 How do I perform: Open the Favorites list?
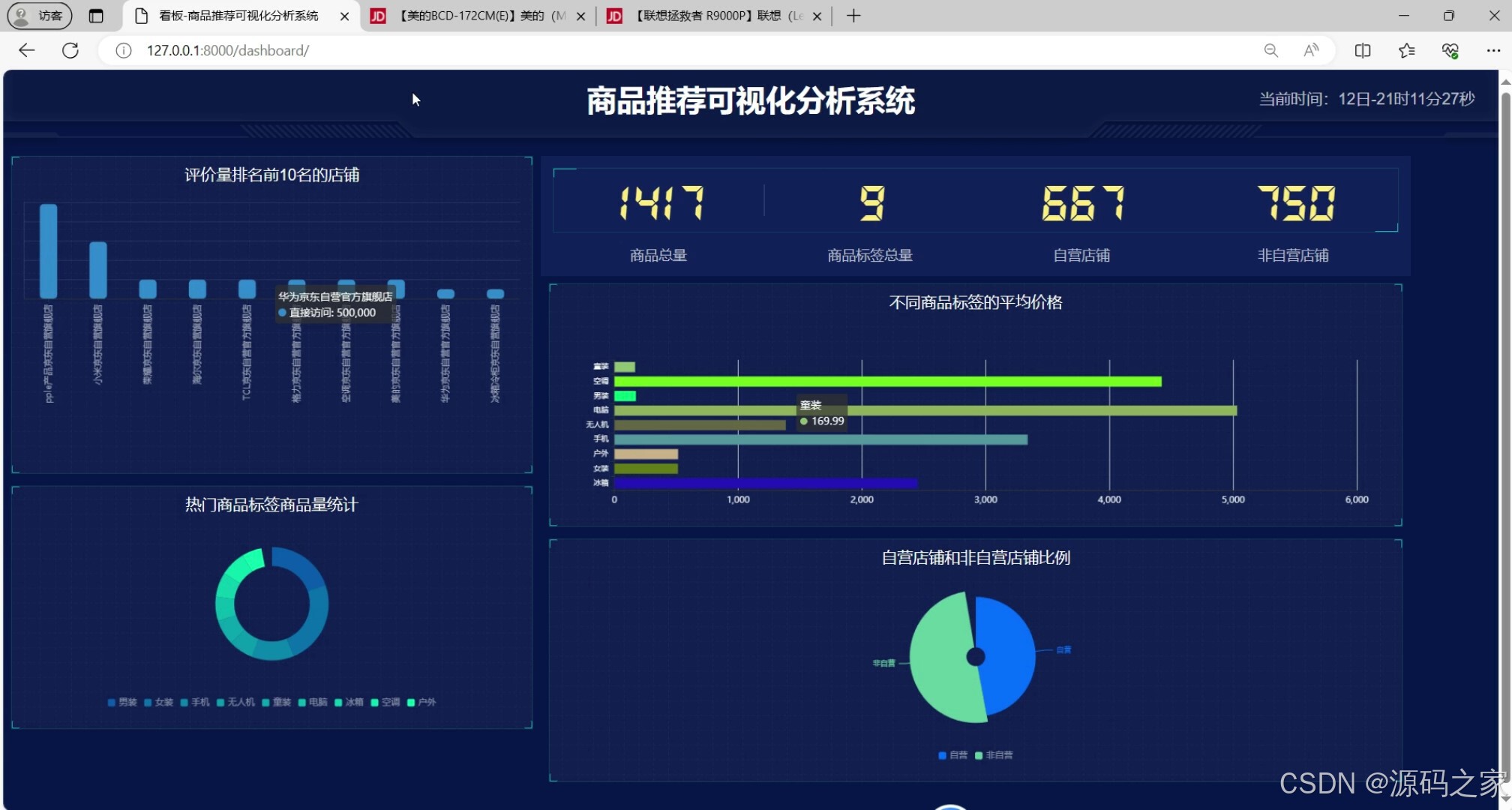(1406, 50)
